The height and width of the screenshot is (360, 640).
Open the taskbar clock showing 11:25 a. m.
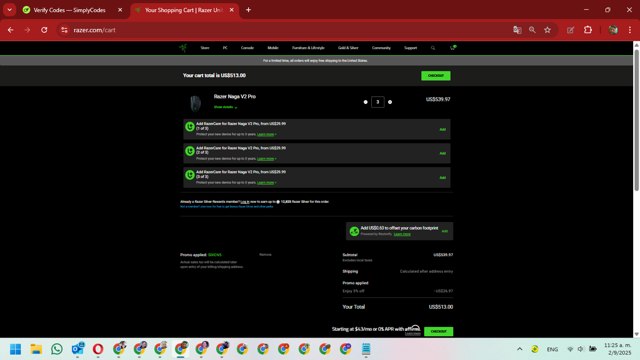click(617, 349)
